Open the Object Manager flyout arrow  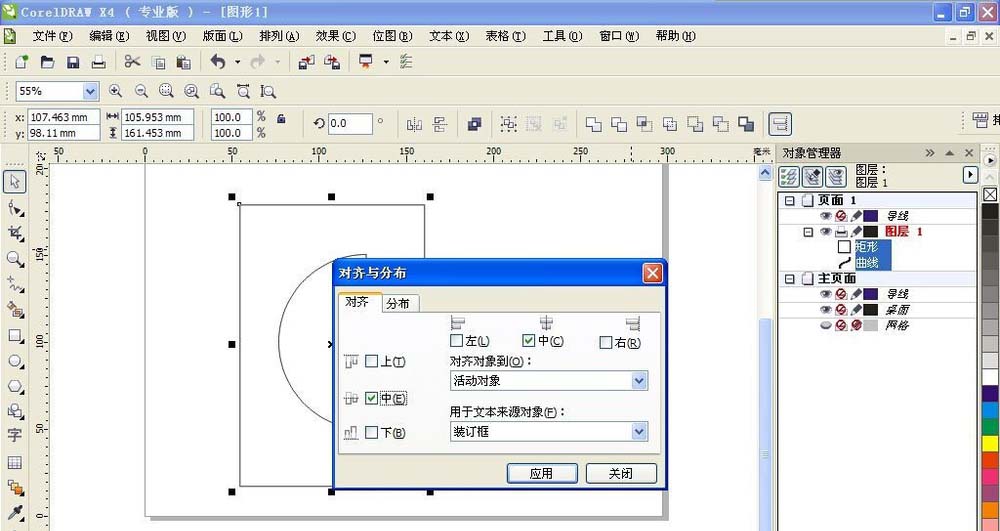[970, 174]
